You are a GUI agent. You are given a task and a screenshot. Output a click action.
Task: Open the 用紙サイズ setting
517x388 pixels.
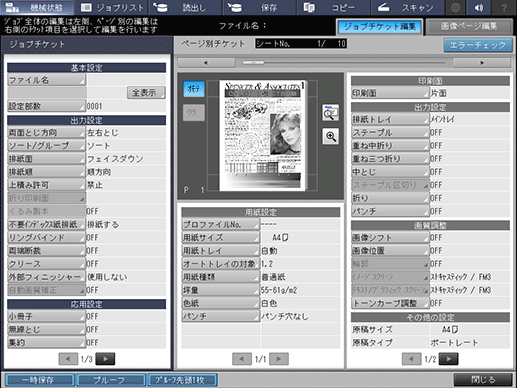pyautogui.click(x=220, y=238)
